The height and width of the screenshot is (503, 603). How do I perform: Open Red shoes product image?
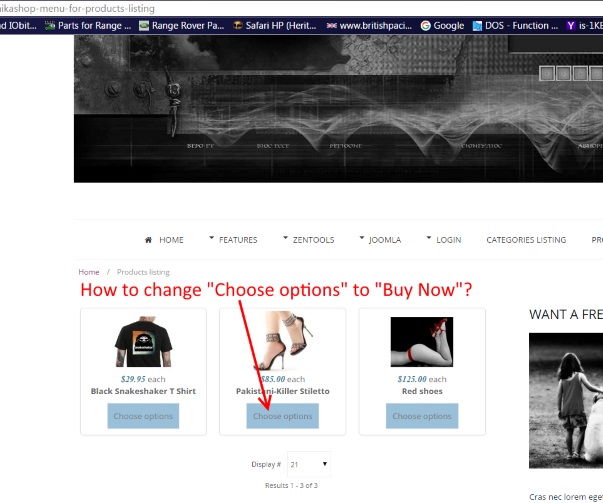tap(422, 342)
